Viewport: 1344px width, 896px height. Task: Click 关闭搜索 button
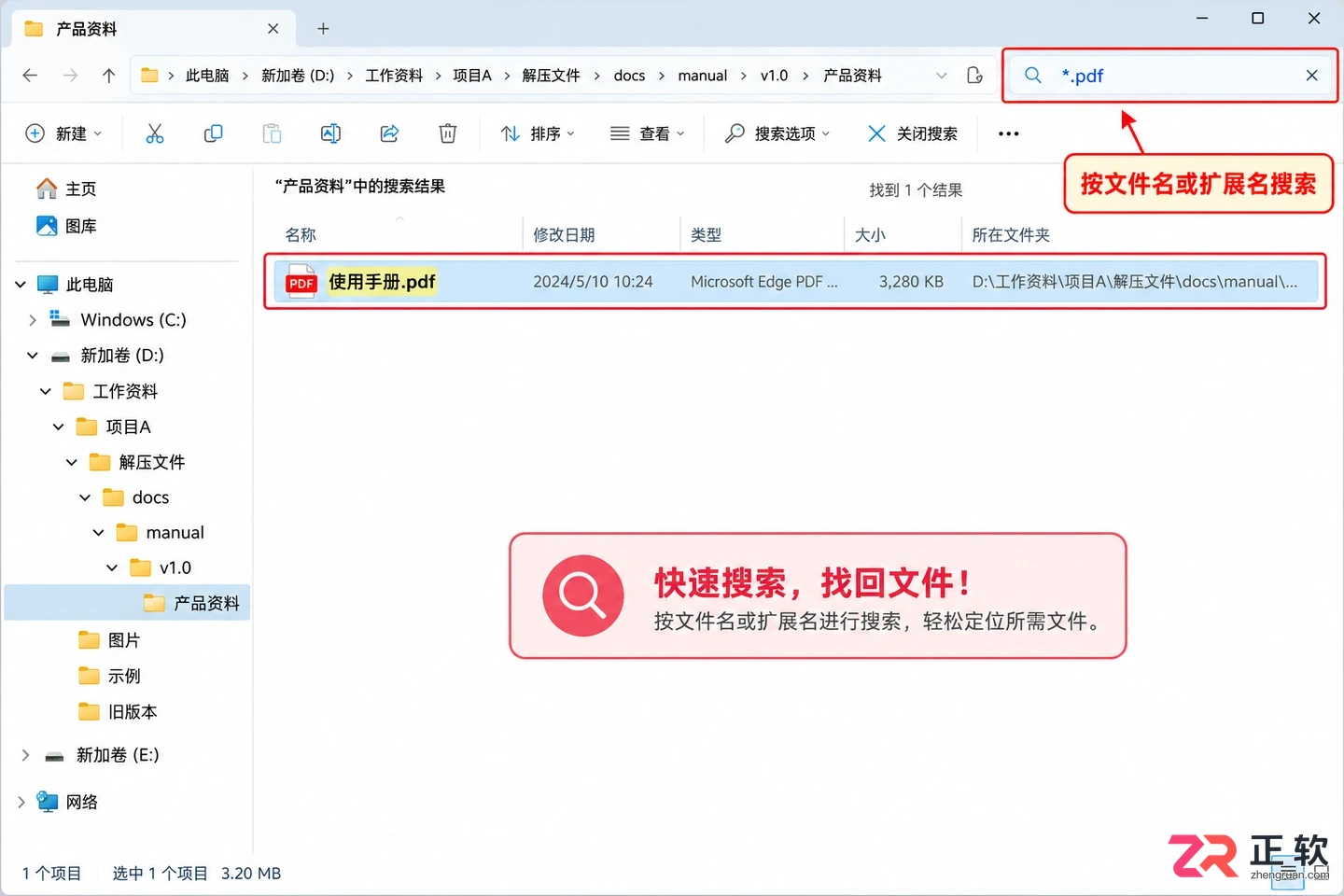point(913,133)
